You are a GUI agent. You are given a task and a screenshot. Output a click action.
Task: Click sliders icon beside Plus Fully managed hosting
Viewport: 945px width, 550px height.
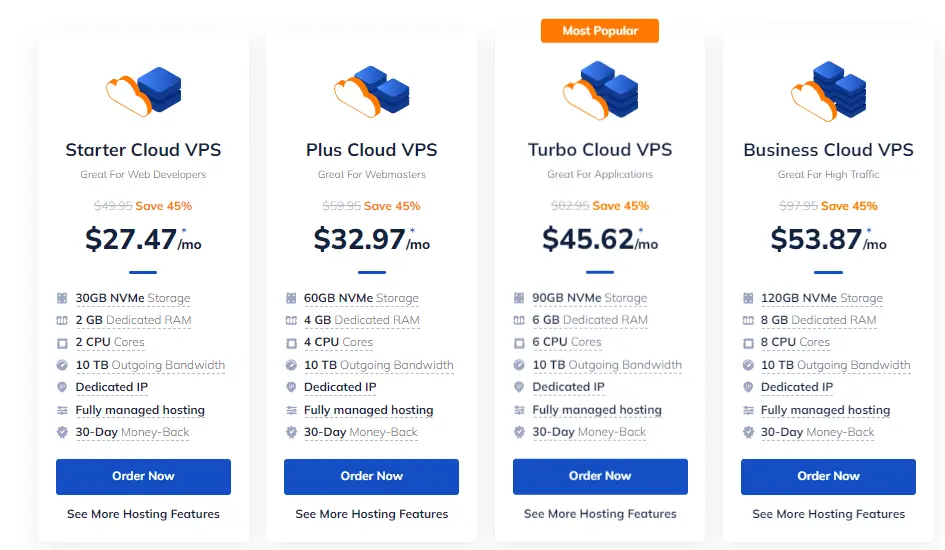[291, 410]
